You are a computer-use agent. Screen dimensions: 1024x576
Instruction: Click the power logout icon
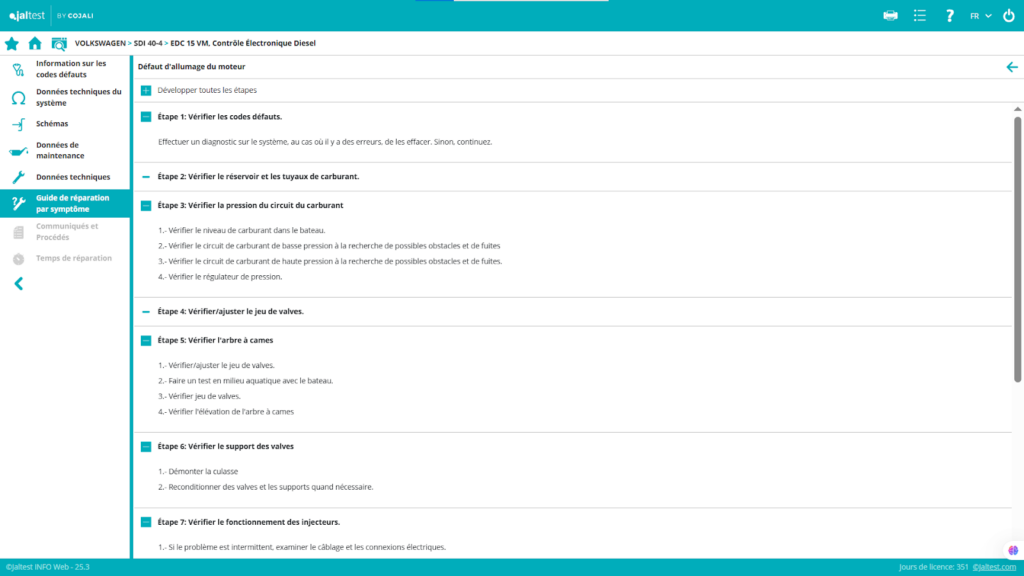[x=1008, y=16]
